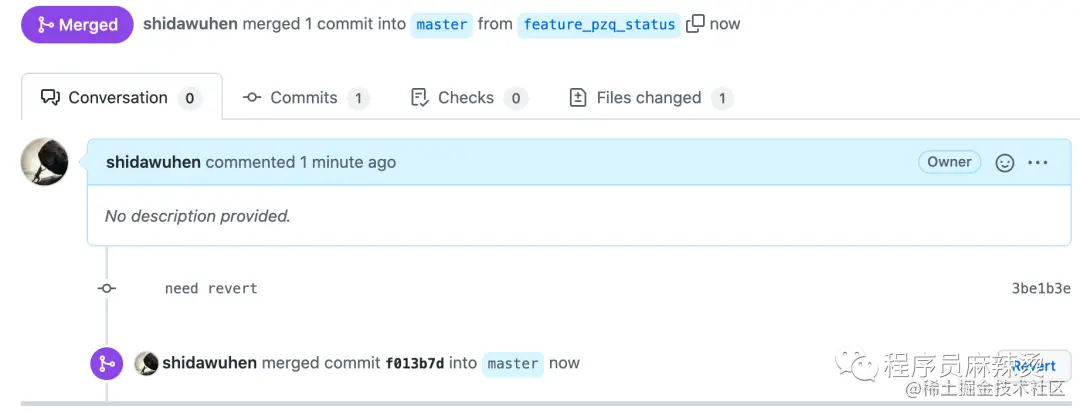Click the small avatar in merge event
1080x413 pixels.
pyautogui.click(x=146, y=364)
